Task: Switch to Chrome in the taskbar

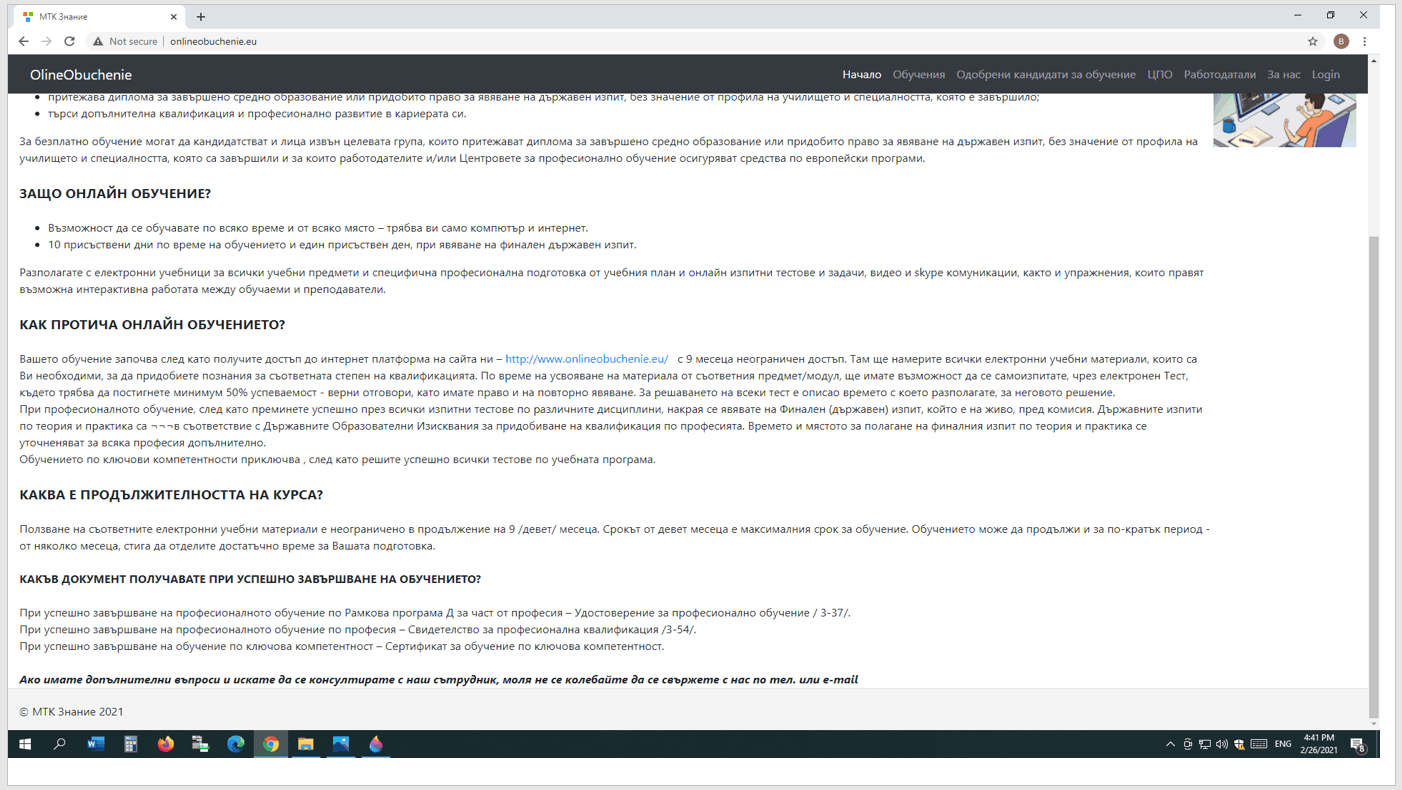Action: coord(271,744)
